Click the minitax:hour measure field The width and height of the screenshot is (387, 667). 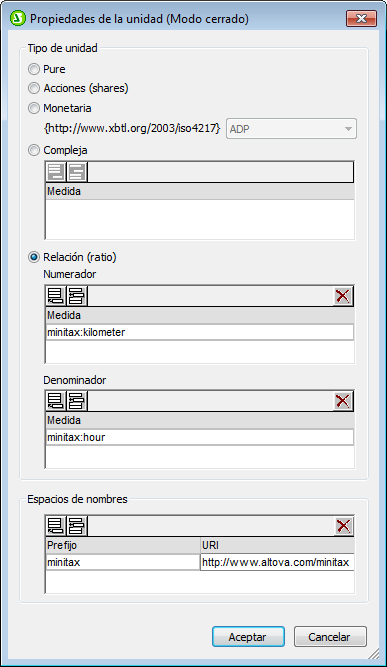click(199, 437)
